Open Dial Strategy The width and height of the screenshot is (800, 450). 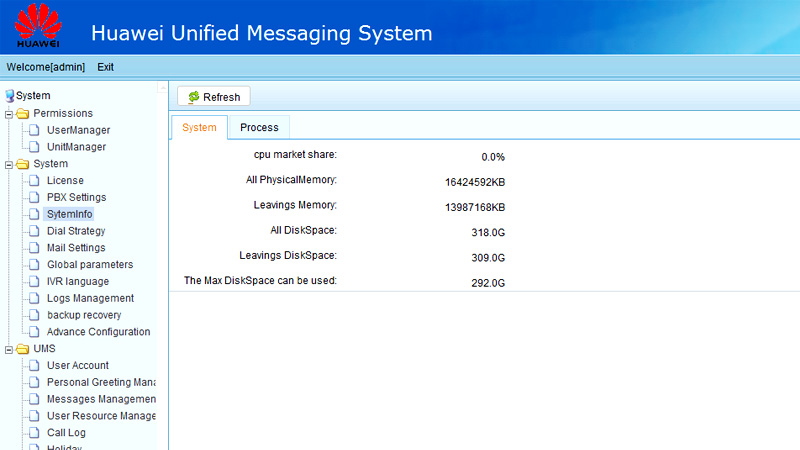[76, 231]
